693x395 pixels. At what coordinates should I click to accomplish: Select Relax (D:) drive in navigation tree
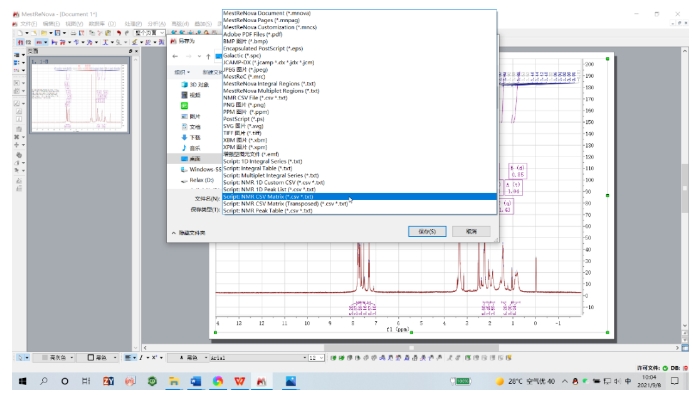pyautogui.click(x=198, y=180)
